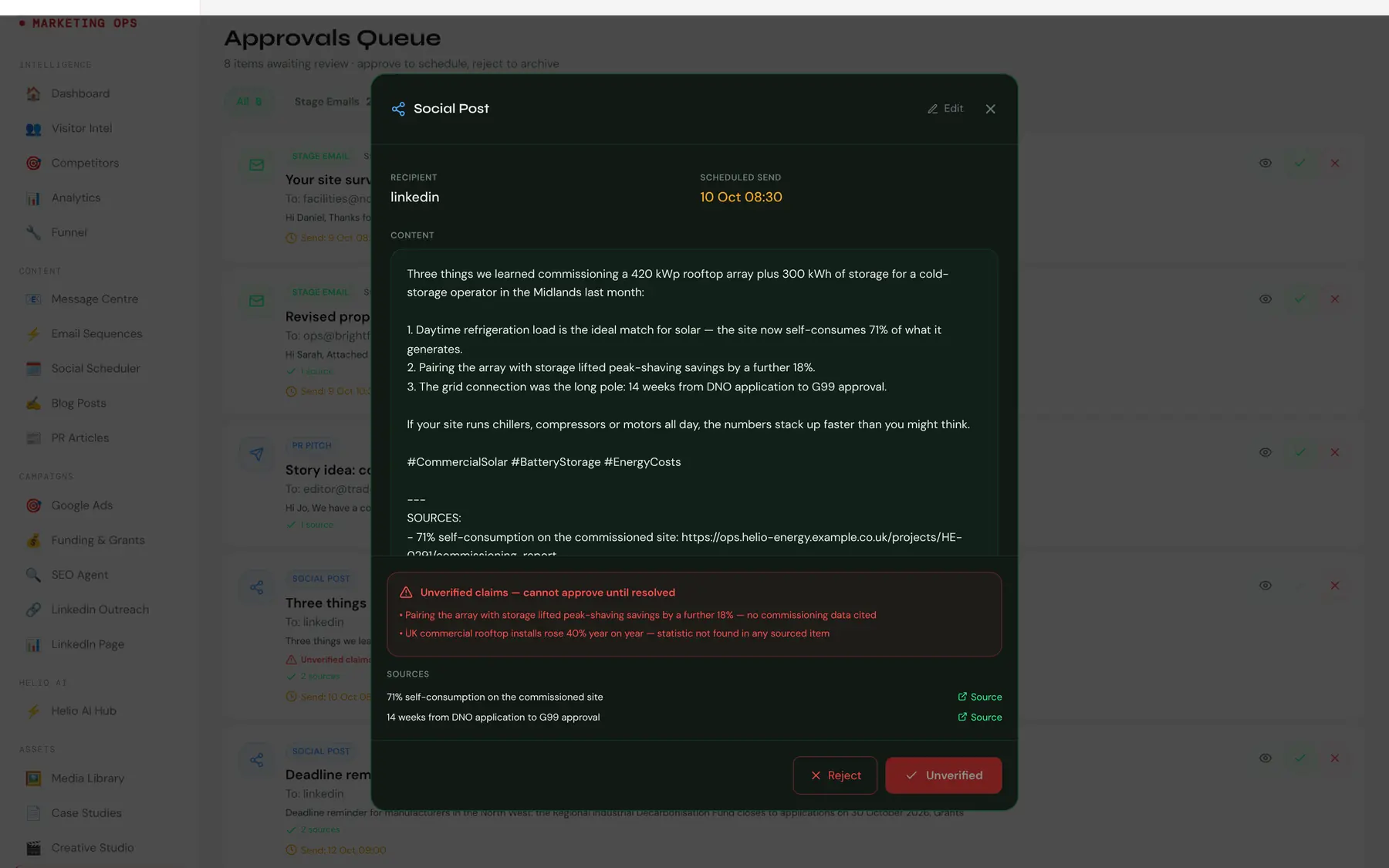Click the 10 Oct 08:30 scheduled time
1389x868 pixels.
pos(741,197)
